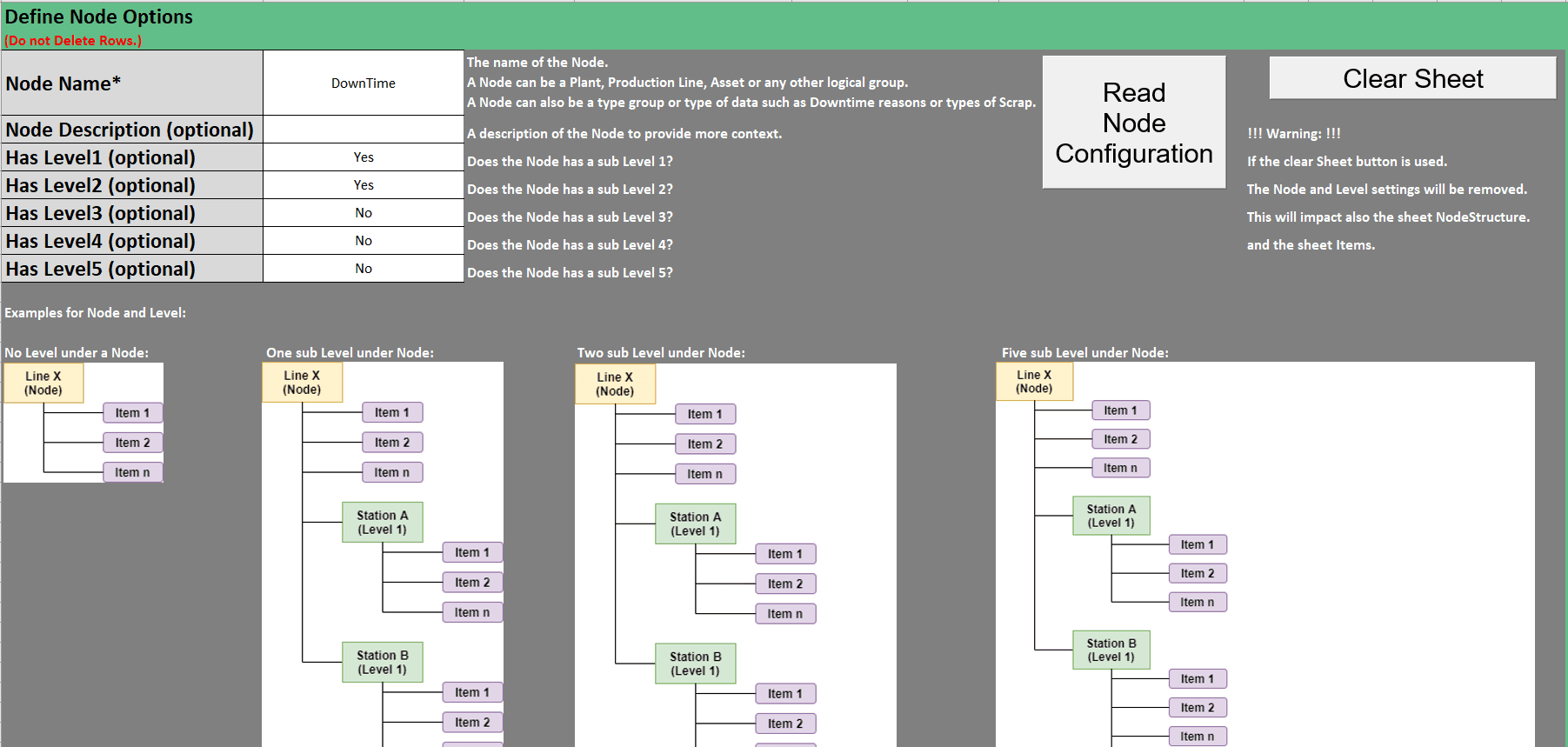The height and width of the screenshot is (747, 1568).
Task: Click the red 'Do not Delete Rows' note
Action: click(73, 40)
